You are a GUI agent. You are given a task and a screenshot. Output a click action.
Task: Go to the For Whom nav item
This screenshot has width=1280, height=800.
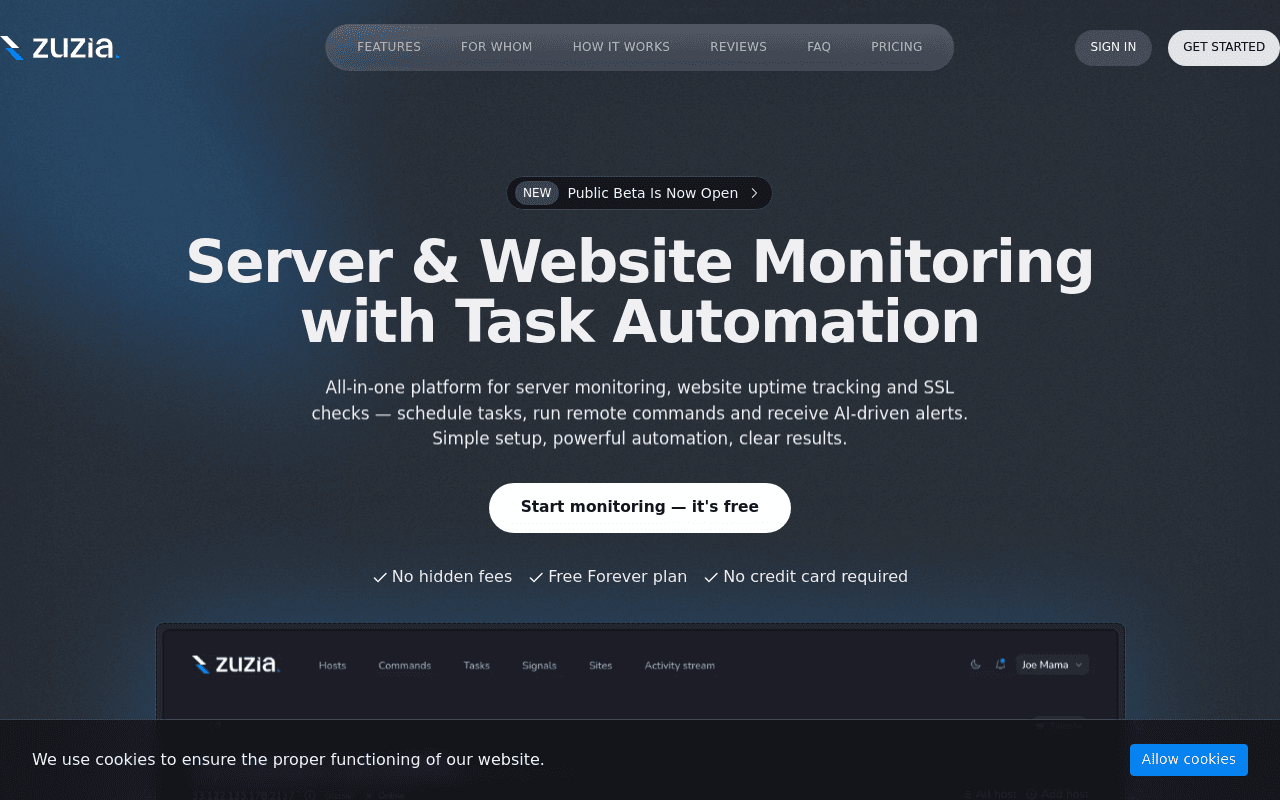pos(496,47)
